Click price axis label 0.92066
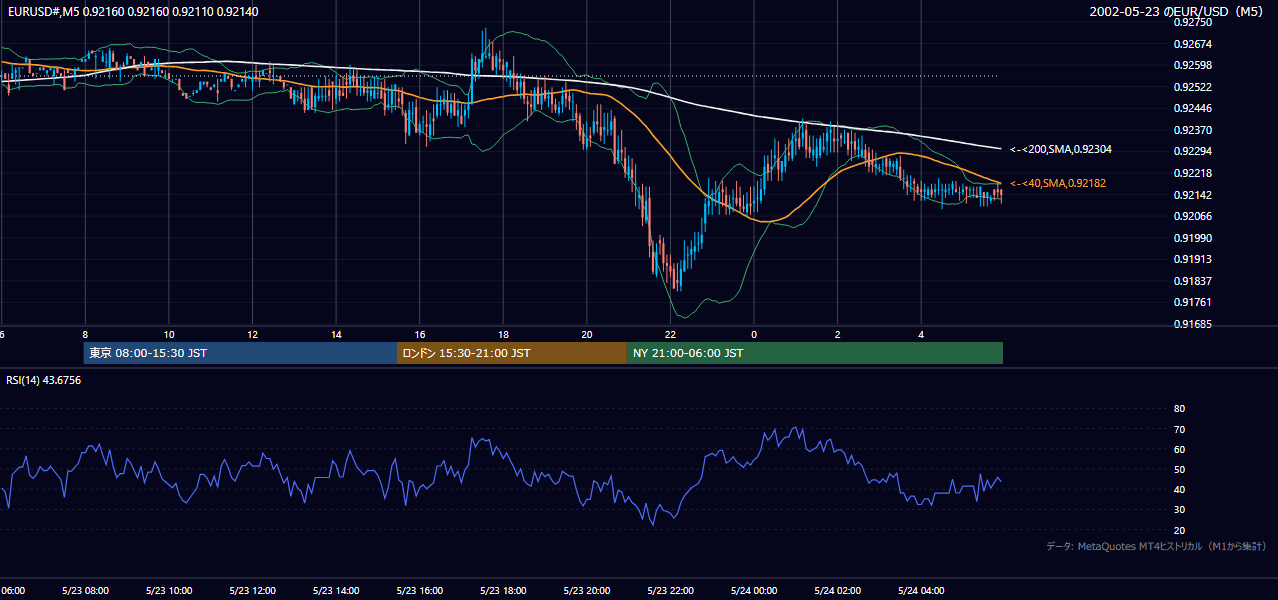Image resolution: width=1278 pixels, height=600 pixels. click(x=1193, y=216)
